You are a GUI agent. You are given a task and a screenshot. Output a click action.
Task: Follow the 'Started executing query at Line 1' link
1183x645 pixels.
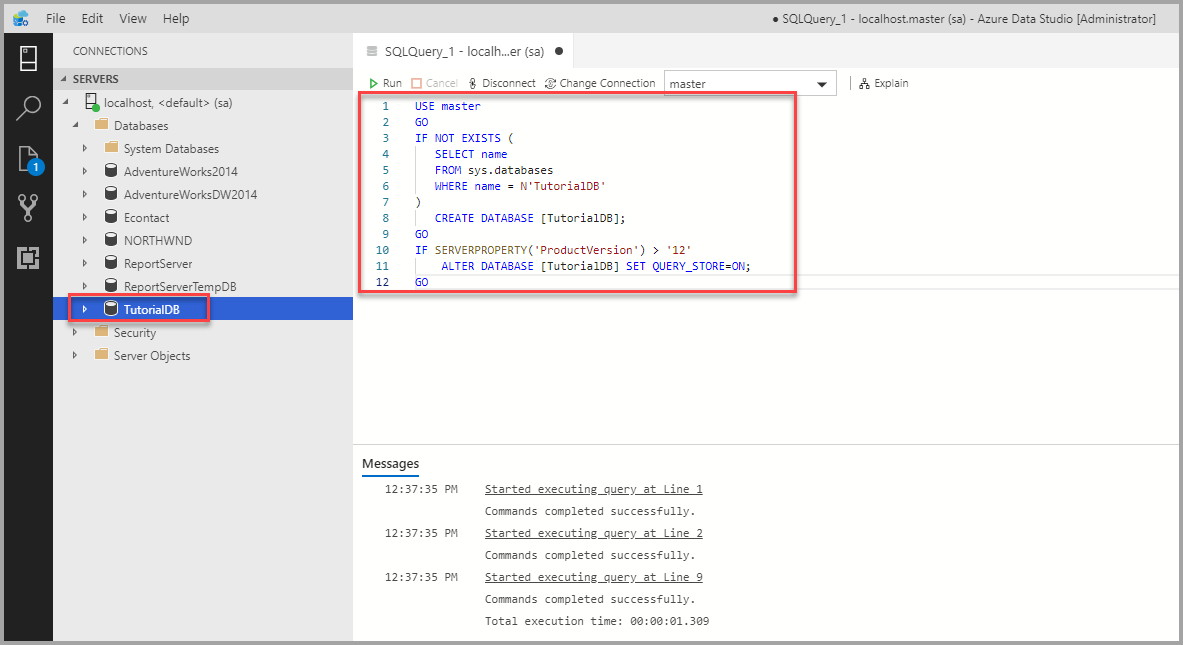point(593,489)
